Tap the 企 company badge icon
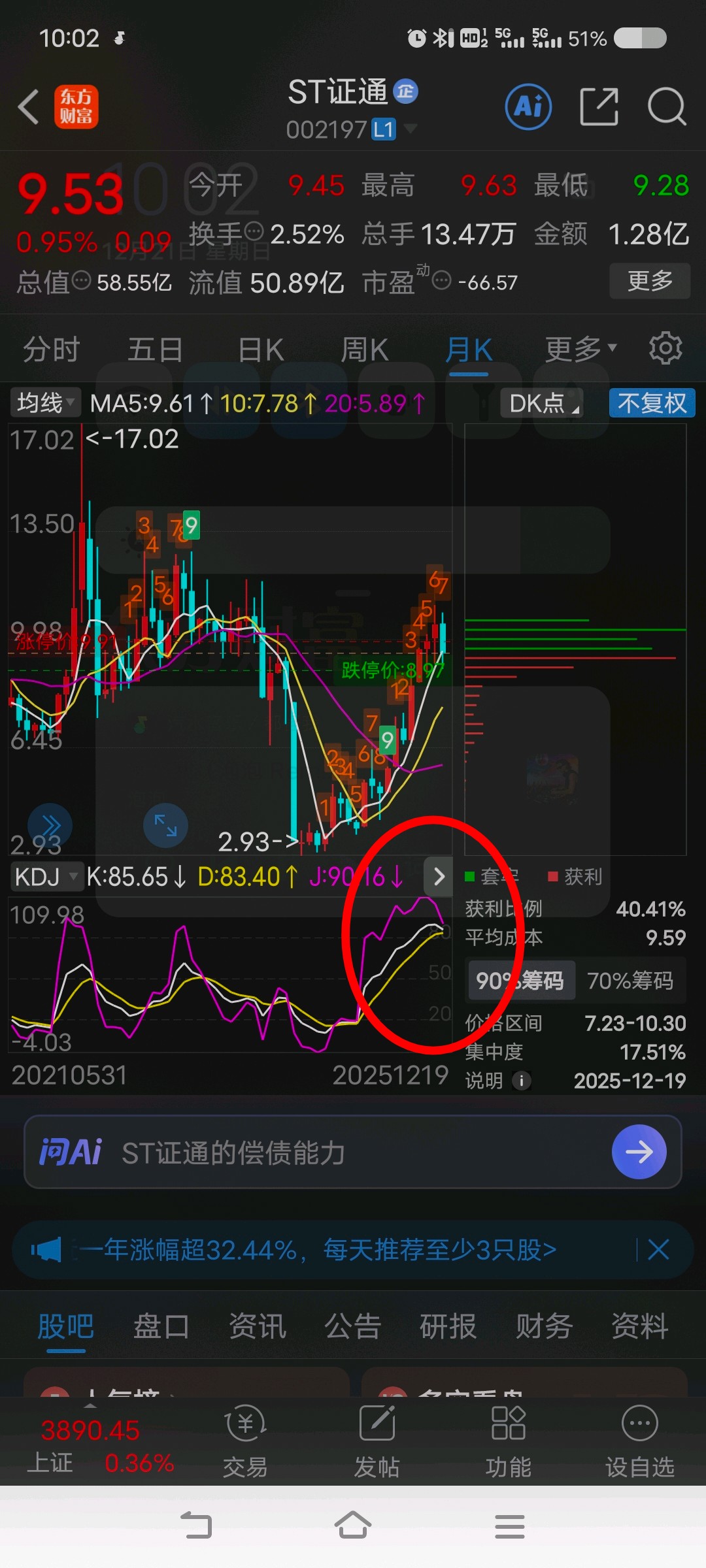706x1568 pixels. click(405, 91)
